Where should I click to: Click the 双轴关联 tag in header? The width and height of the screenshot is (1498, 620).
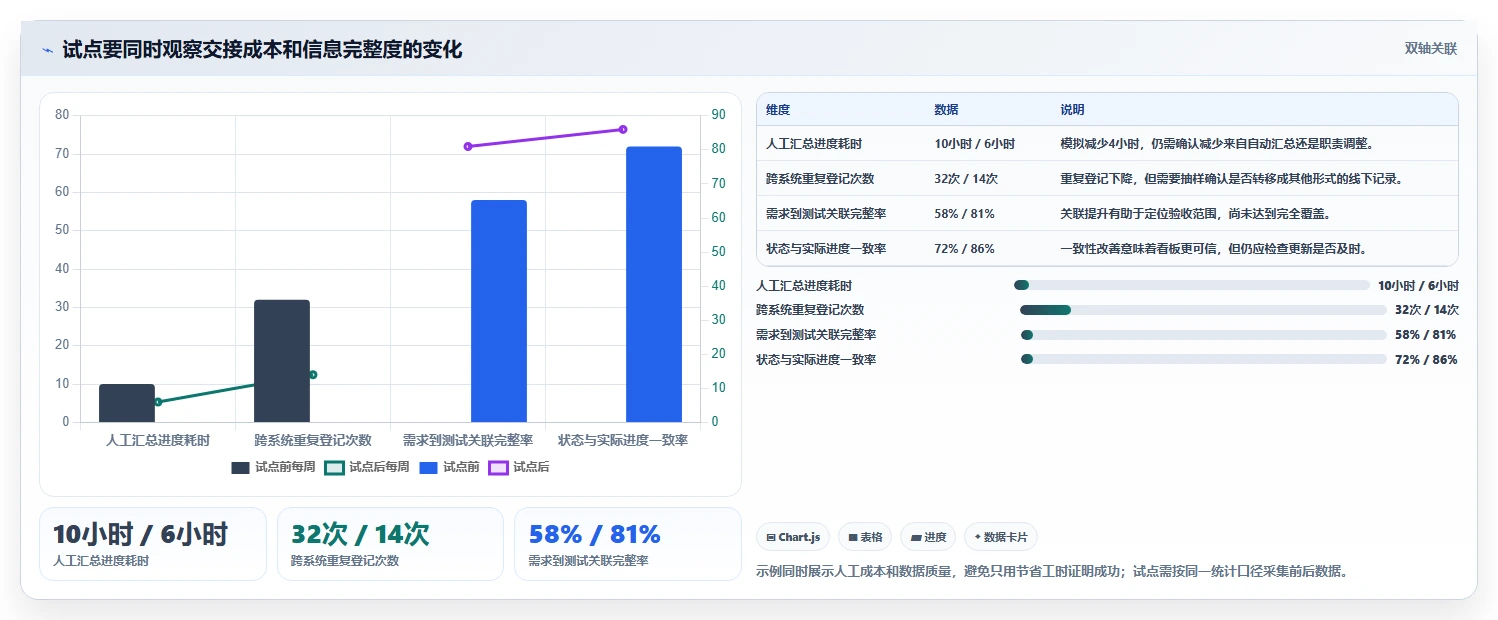click(x=1430, y=48)
